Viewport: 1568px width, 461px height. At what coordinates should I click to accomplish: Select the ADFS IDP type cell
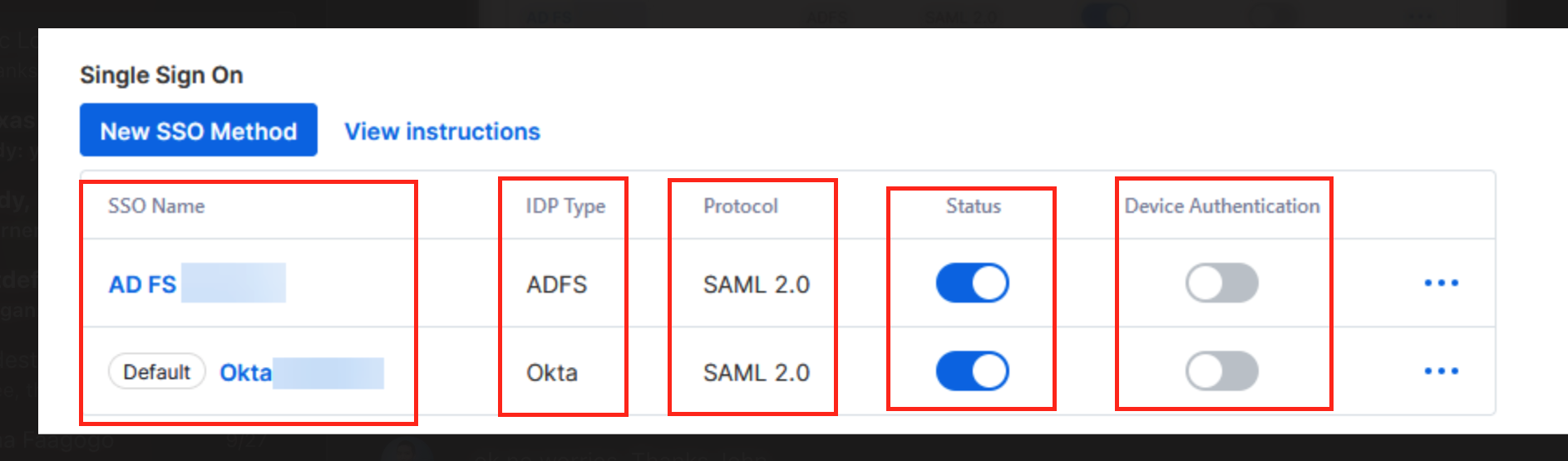[x=556, y=285]
